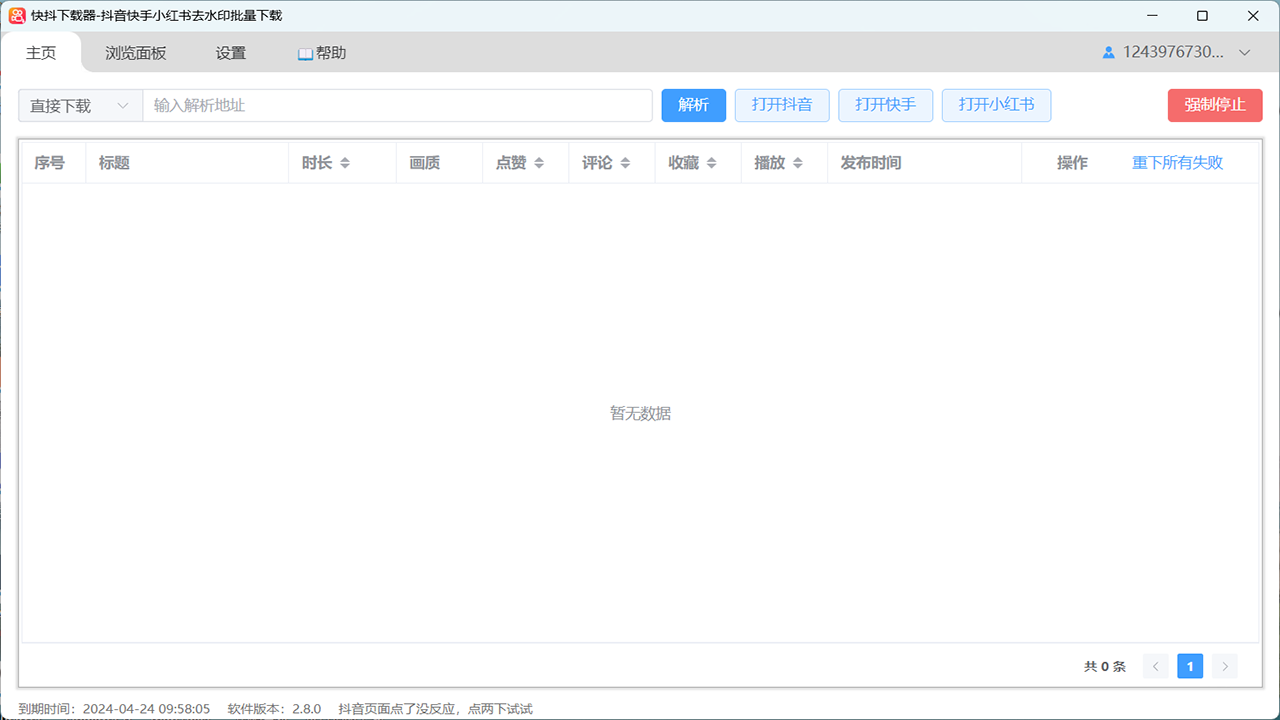
Task: Toggle sorting on the 点赞 column
Action: click(x=540, y=162)
